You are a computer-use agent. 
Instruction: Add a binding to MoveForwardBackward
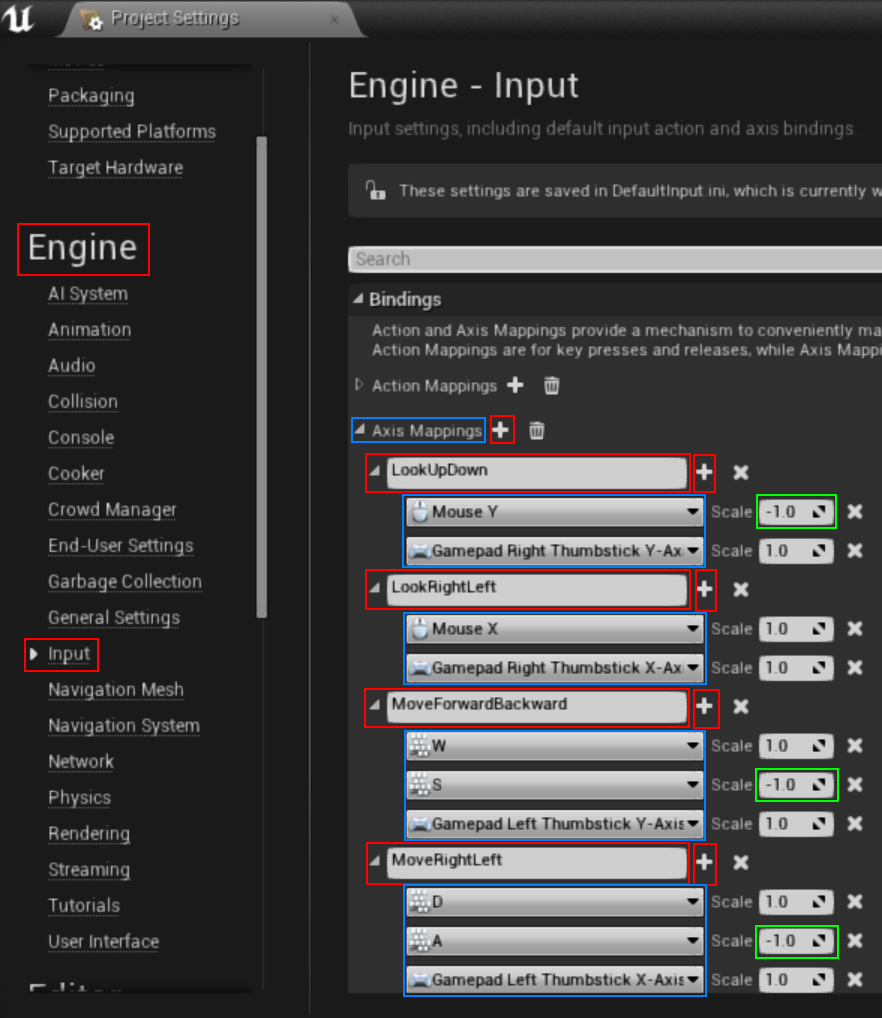click(705, 708)
